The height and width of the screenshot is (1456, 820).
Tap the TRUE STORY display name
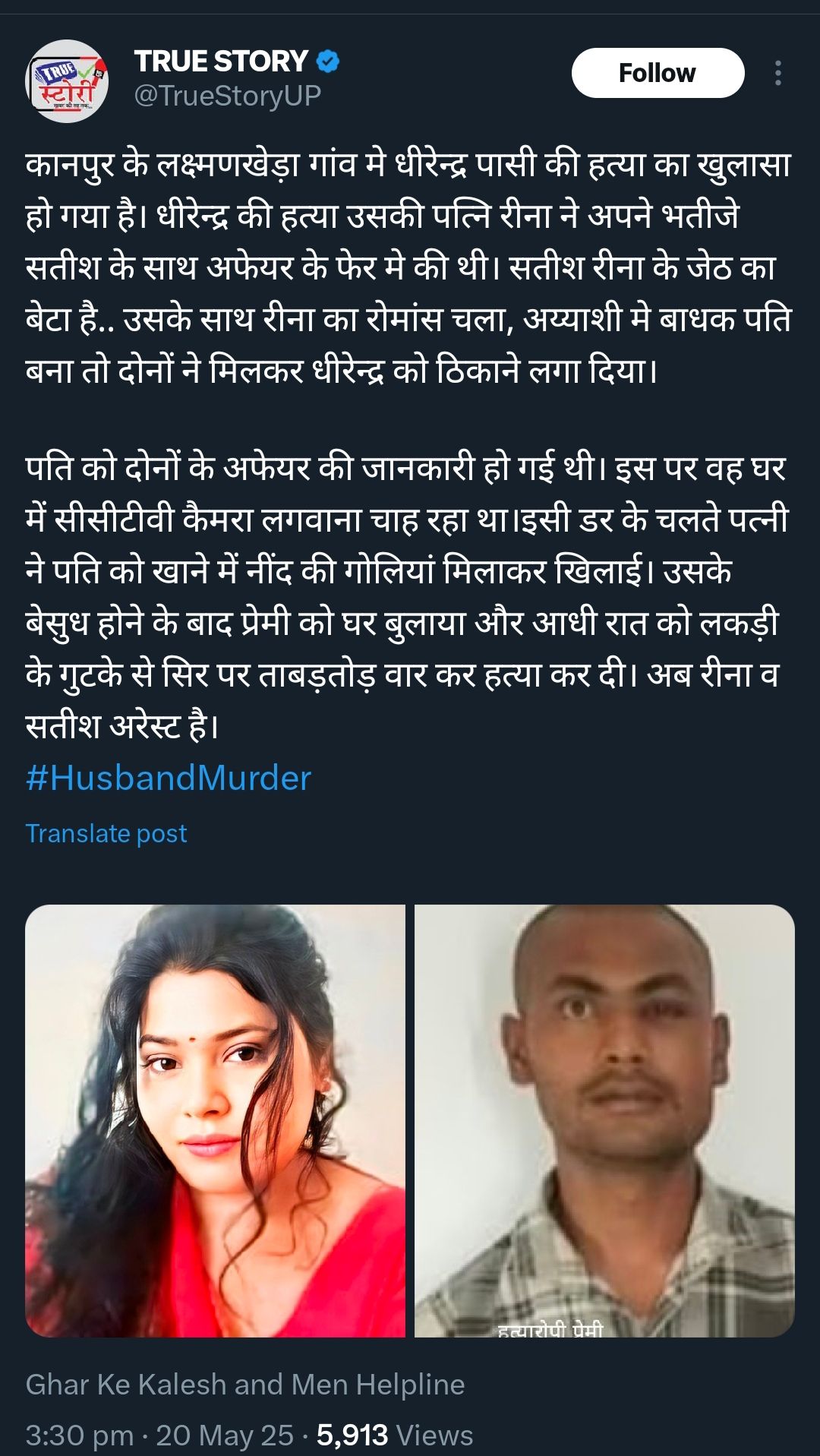click(221, 62)
